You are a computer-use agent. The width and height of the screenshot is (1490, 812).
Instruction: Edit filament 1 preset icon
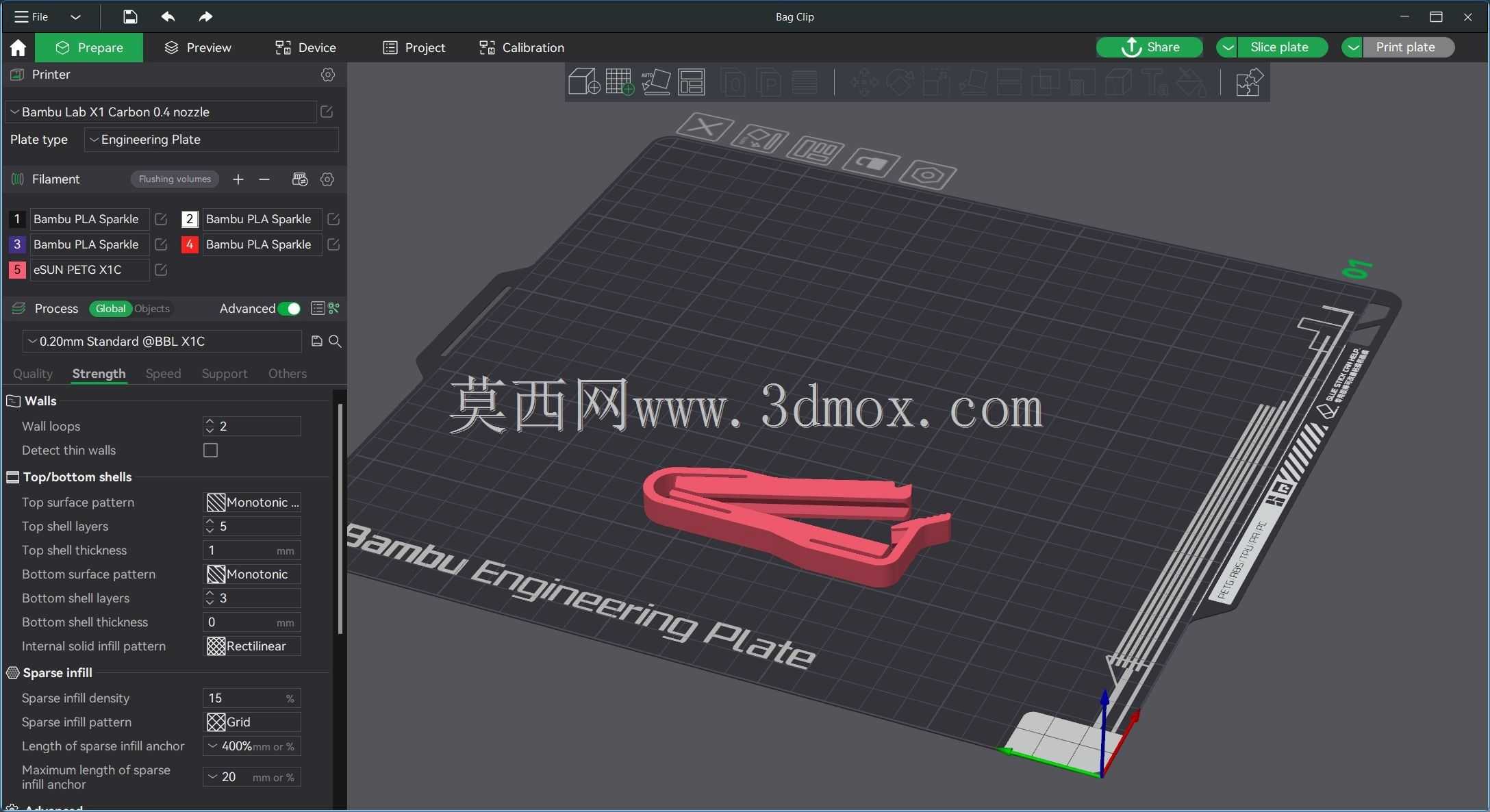pos(161,219)
